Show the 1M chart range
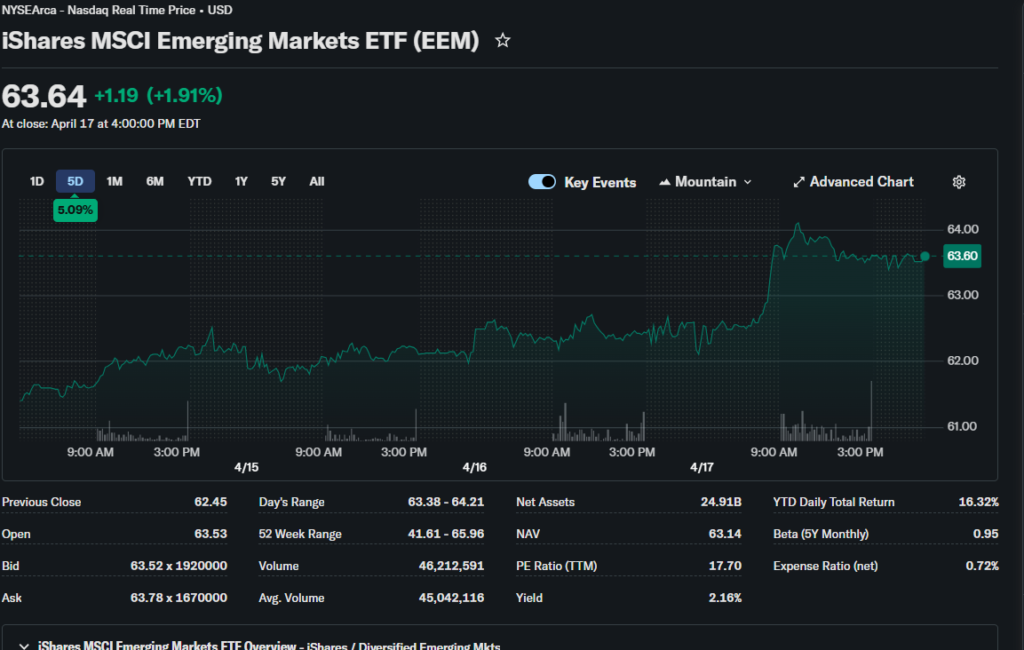 [114, 181]
